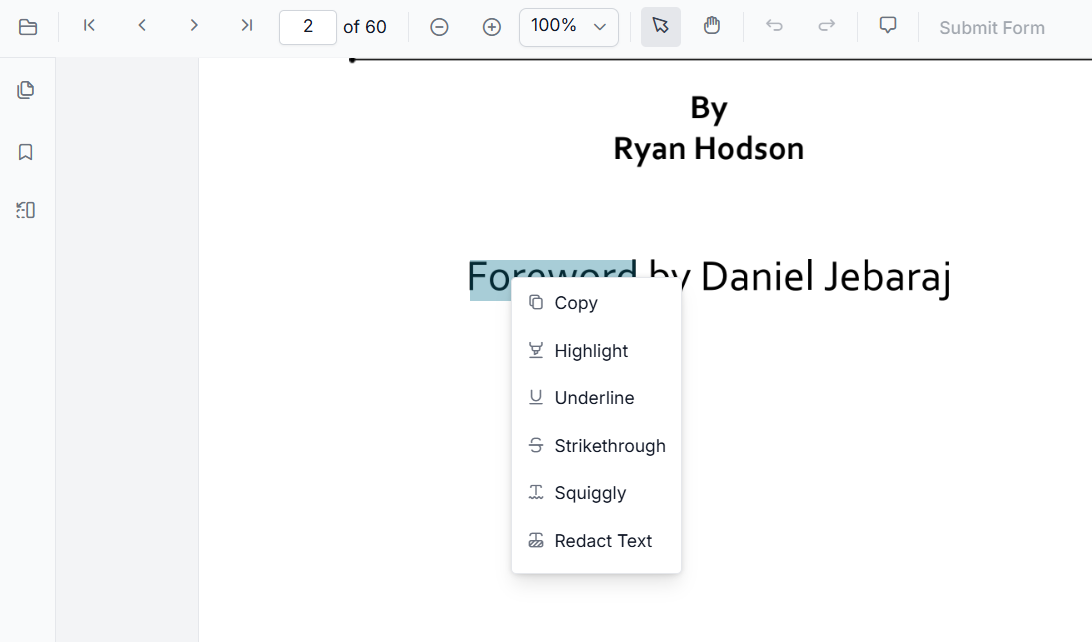Go to the next page
Screen dimensions: 1092x642
(194, 25)
